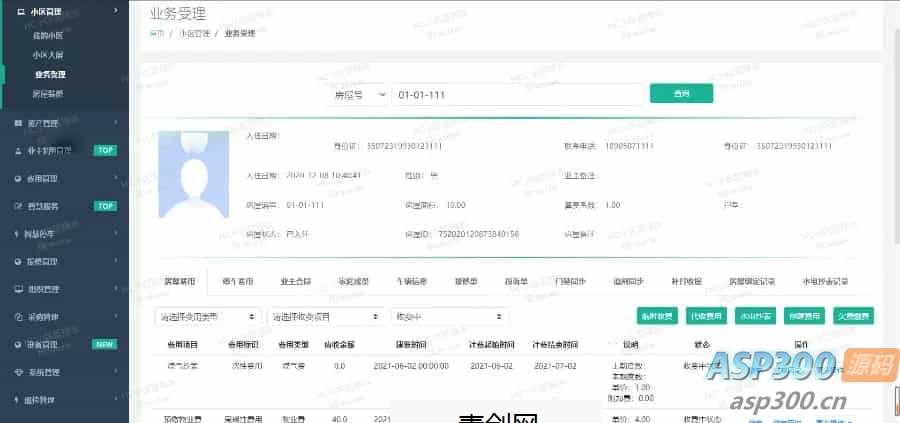The width and height of the screenshot is (900, 423).
Task: Click the 创建费用 button
Action: [804, 316]
